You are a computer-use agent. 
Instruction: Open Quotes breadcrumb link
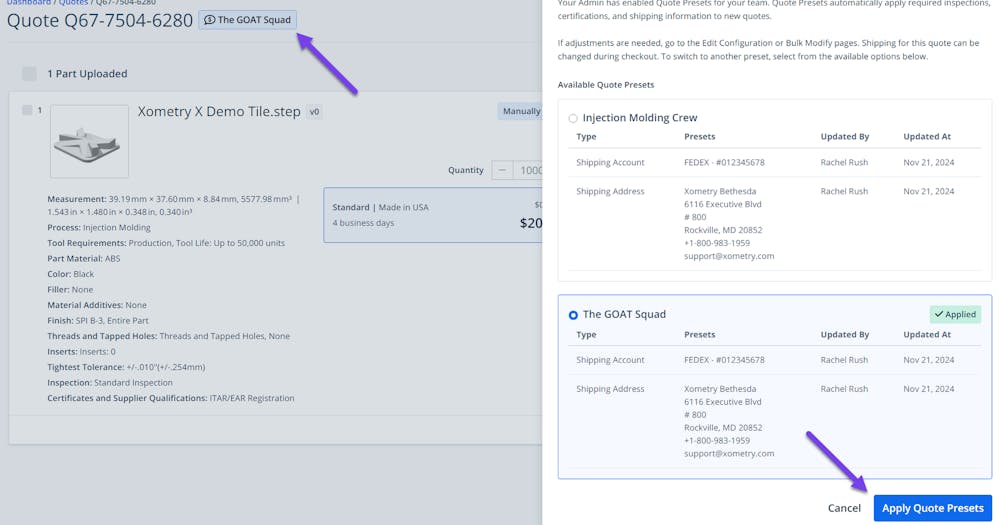click(73, 3)
